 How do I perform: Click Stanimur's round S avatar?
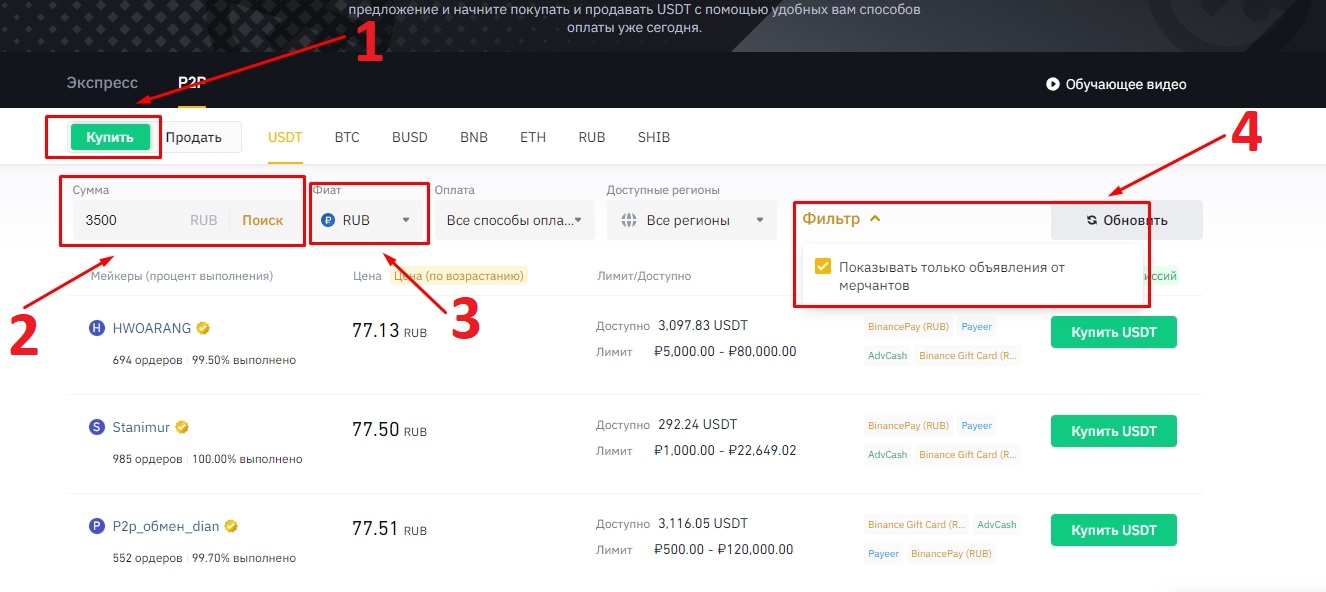tap(97, 427)
